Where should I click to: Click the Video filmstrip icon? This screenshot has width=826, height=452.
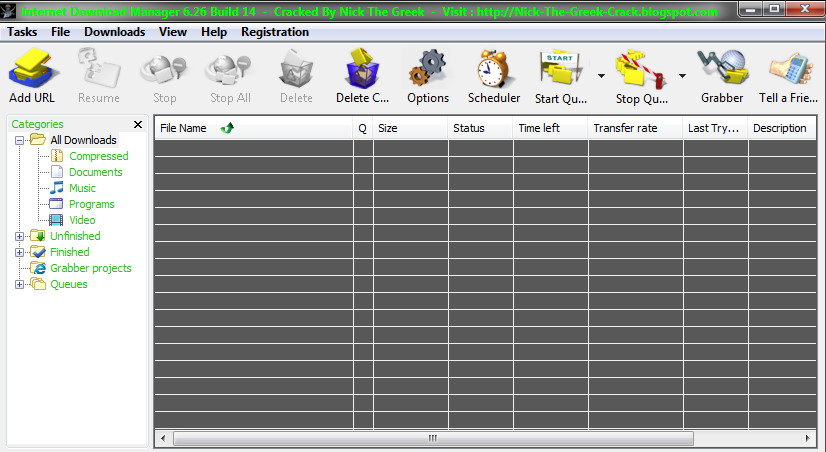coord(56,220)
